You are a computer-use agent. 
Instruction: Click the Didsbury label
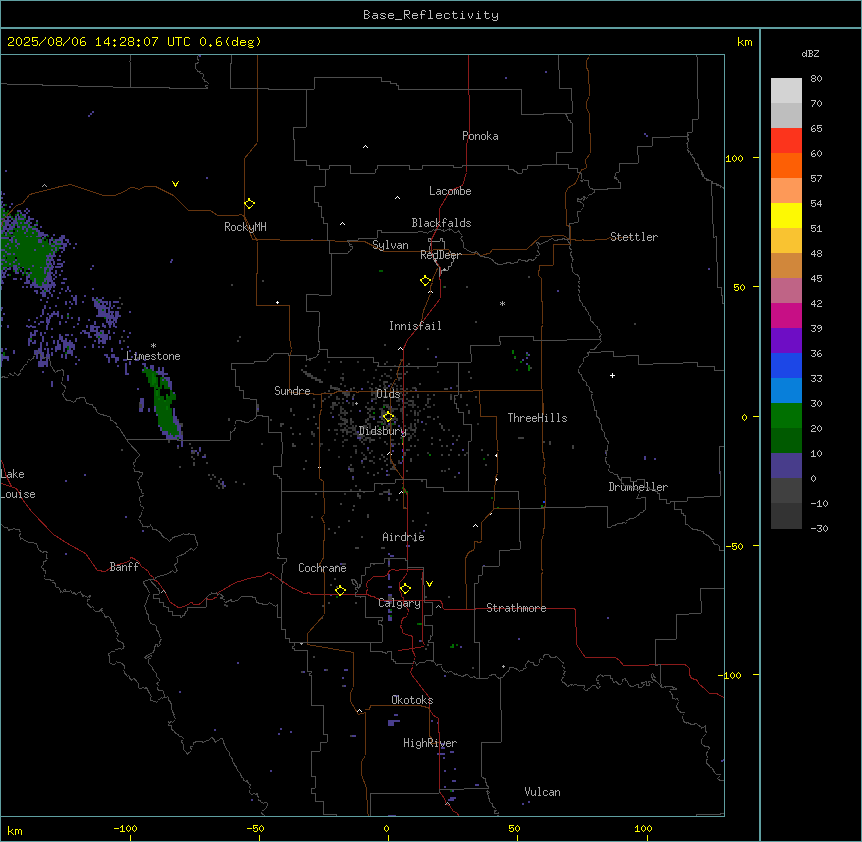tap(383, 431)
